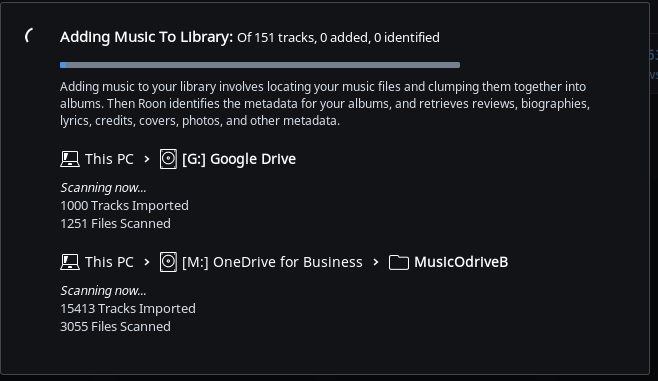Click the "Of 151 tracks, 0 added" status text
658x381 pixels.
click(x=303, y=38)
